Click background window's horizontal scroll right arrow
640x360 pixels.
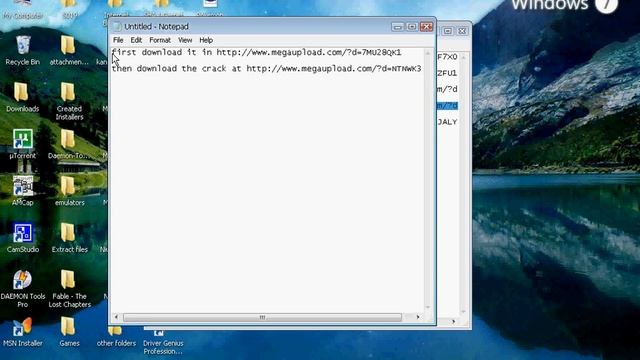pos(453,322)
